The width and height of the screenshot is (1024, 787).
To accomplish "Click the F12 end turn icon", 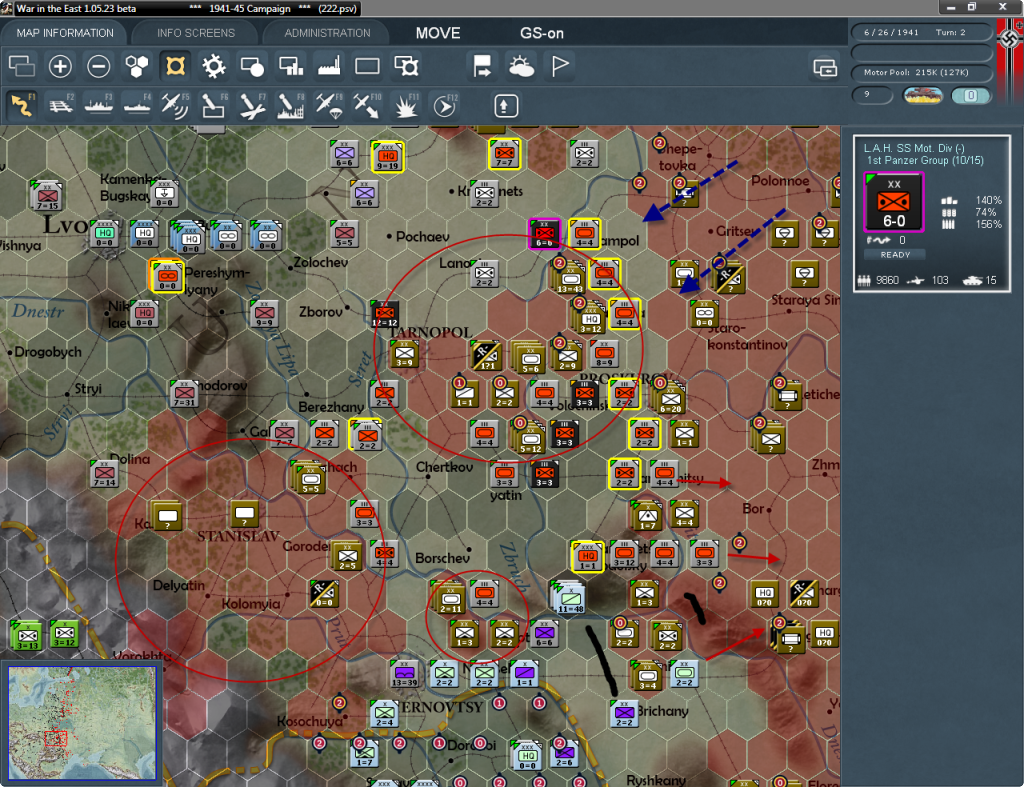I will click(x=445, y=105).
